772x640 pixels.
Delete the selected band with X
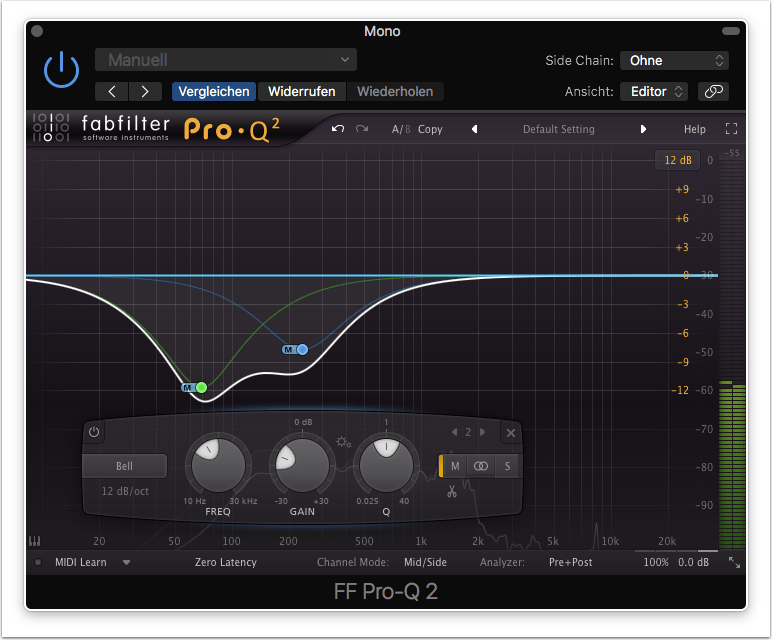click(510, 433)
